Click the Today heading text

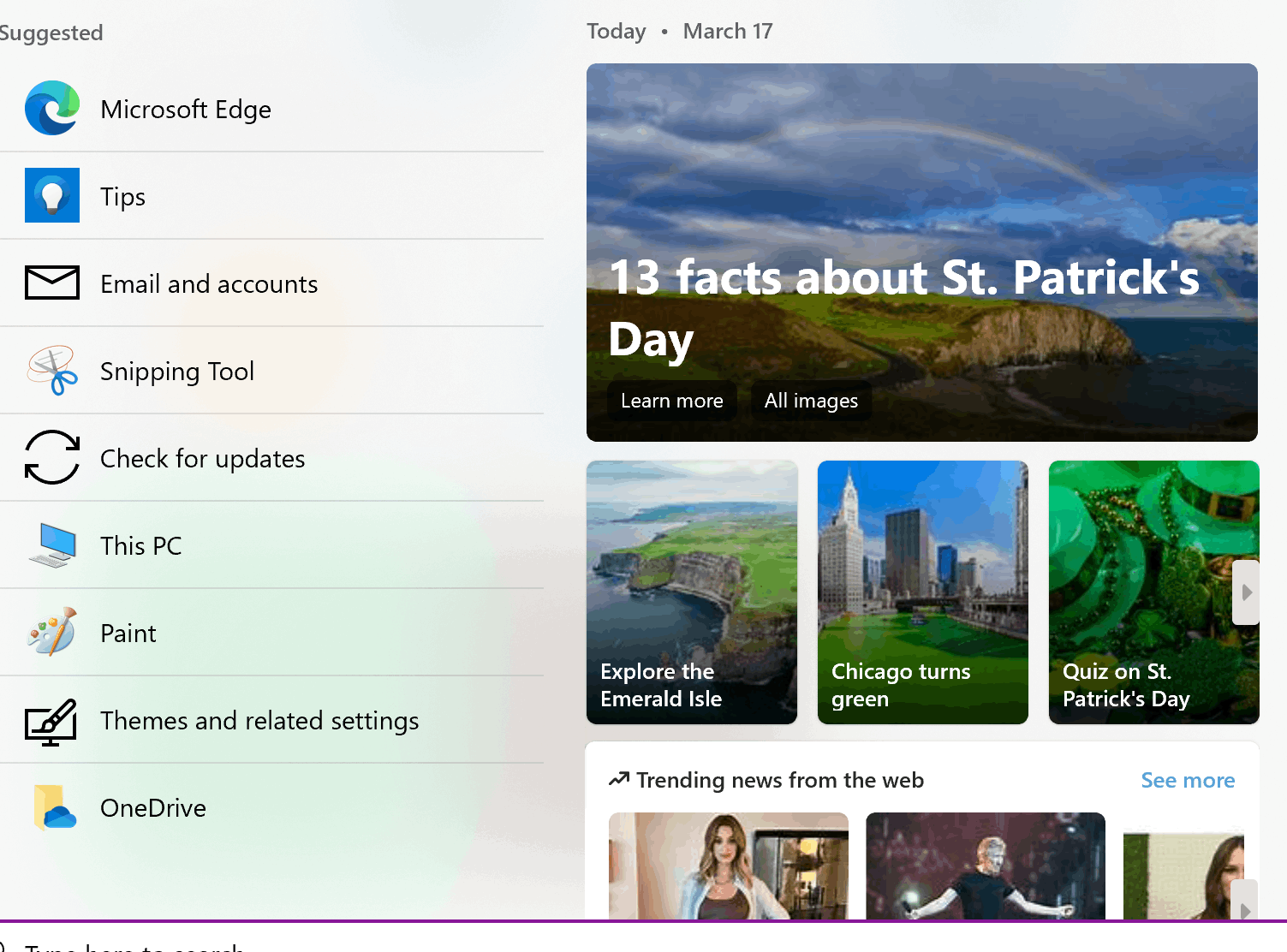pyautogui.click(x=617, y=32)
